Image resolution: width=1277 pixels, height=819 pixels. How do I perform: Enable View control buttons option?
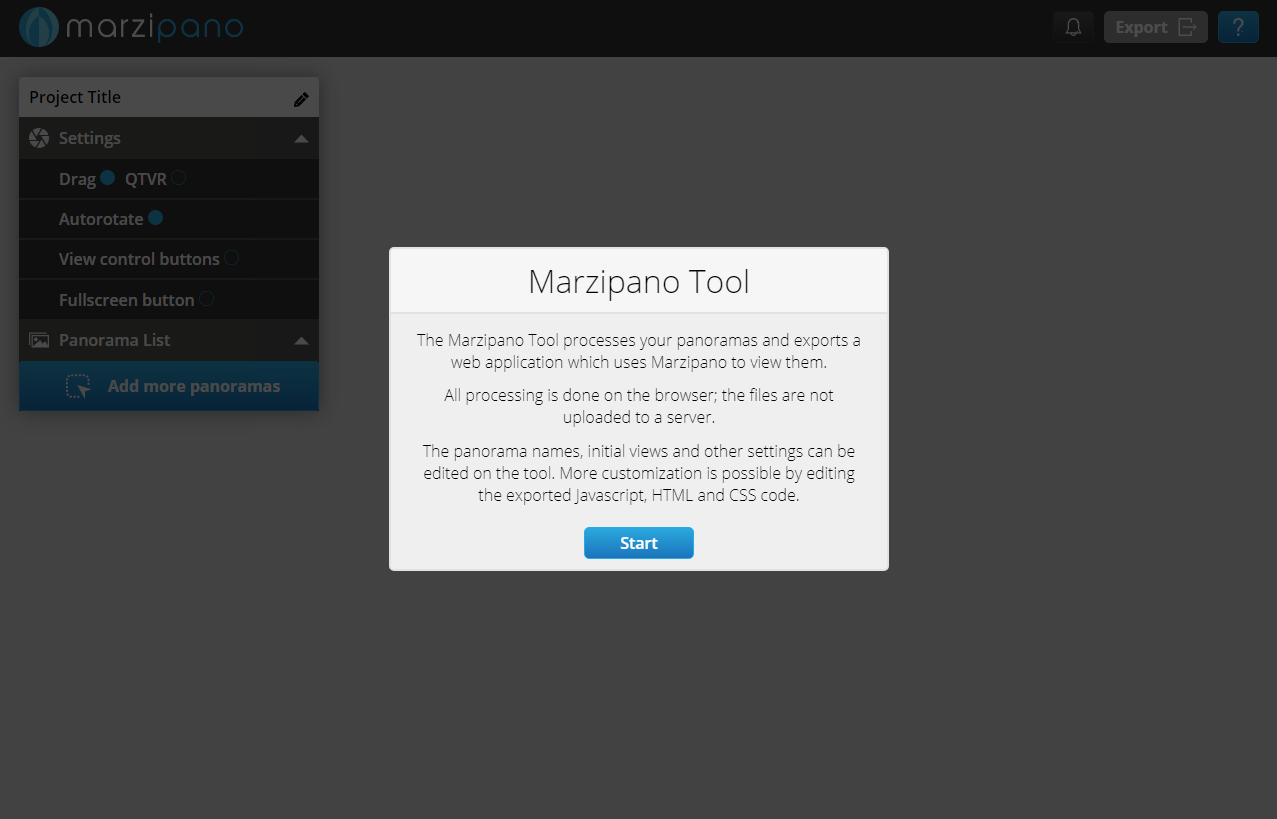(x=231, y=258)
